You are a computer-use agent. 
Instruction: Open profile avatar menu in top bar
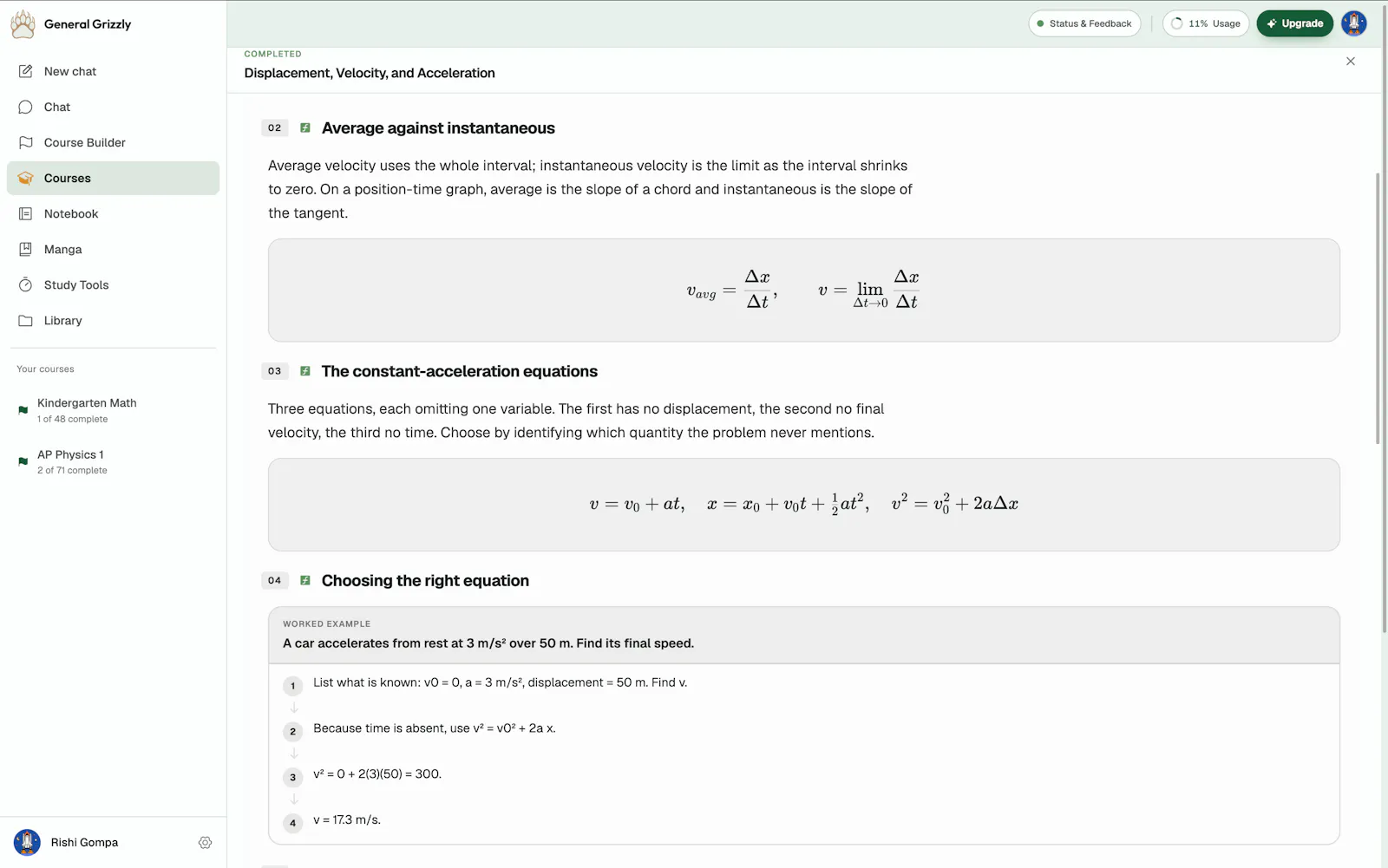click(1354, 23)
